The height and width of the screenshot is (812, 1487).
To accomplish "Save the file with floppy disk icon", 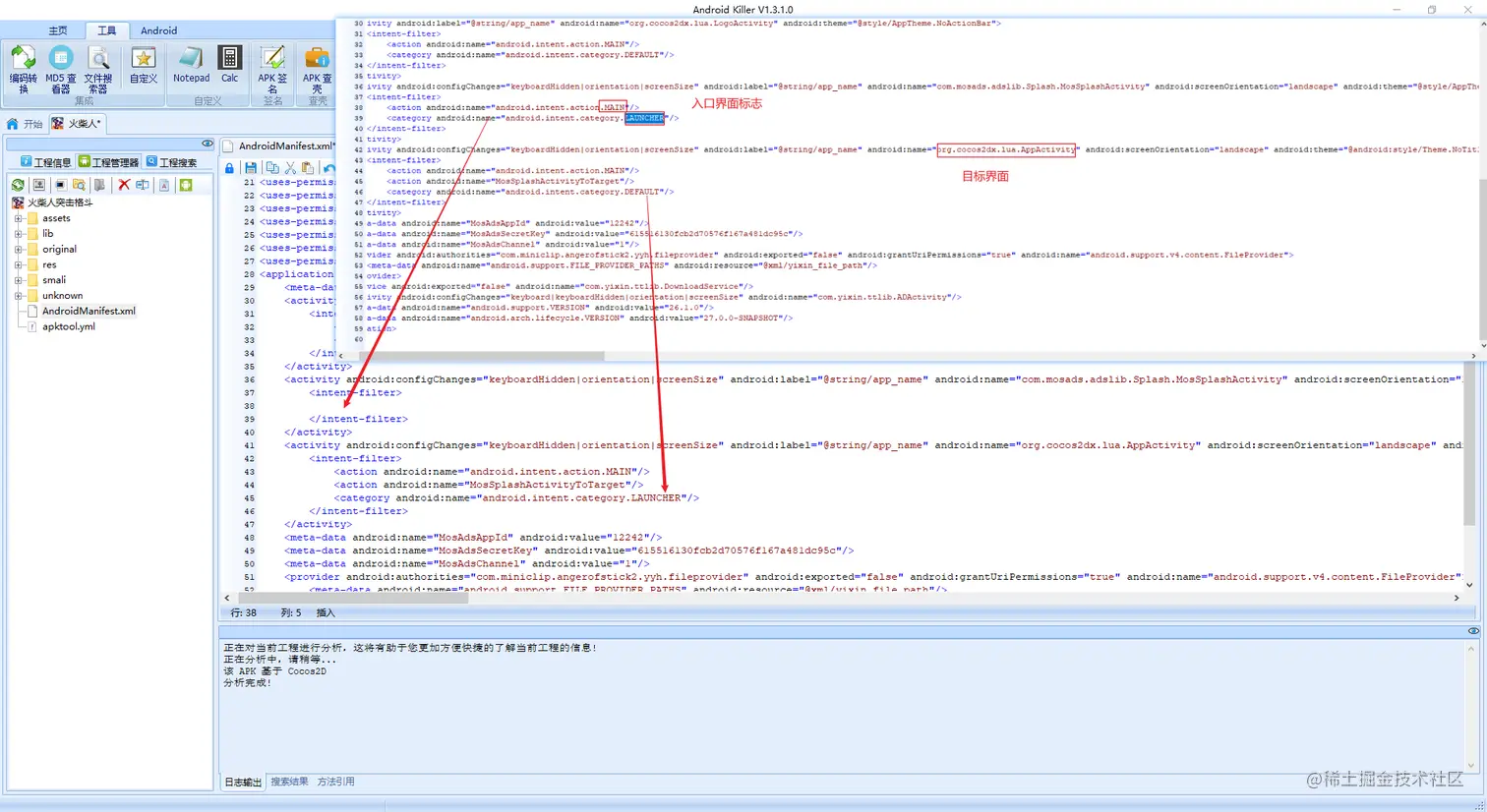I will coord(251,168).
